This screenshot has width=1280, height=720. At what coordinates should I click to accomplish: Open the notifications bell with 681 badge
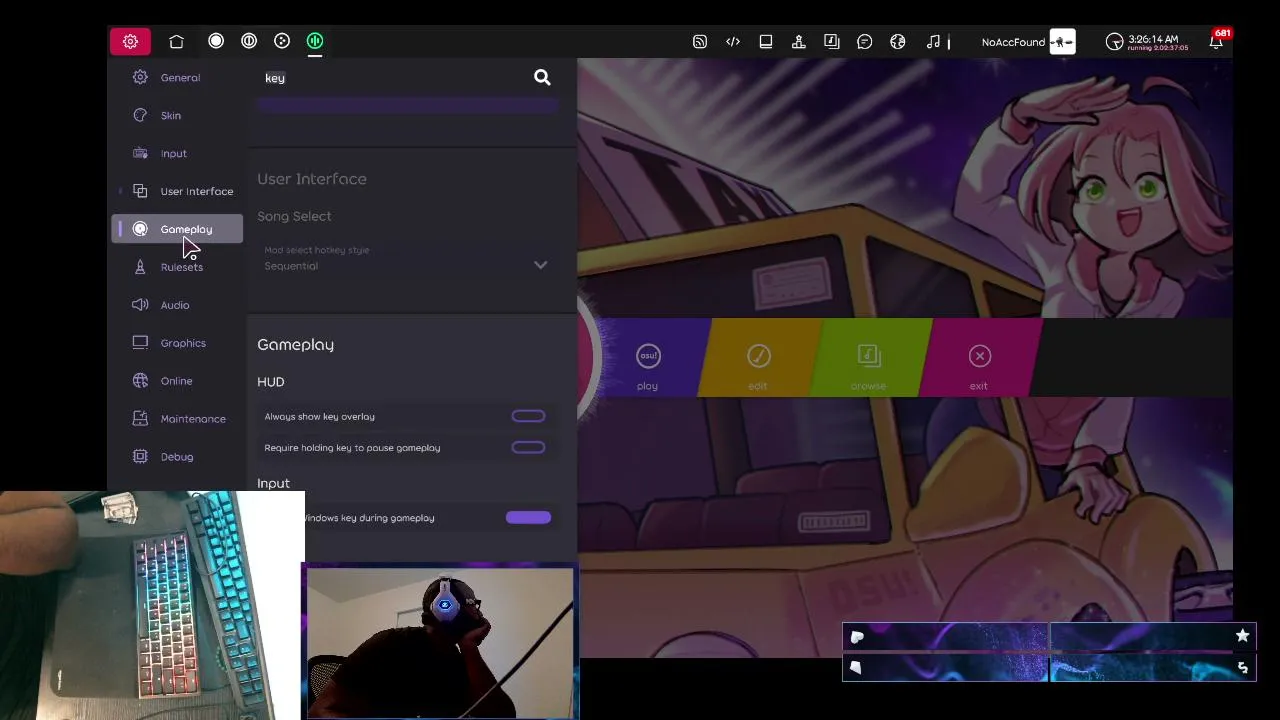(x=1217, y=41)
